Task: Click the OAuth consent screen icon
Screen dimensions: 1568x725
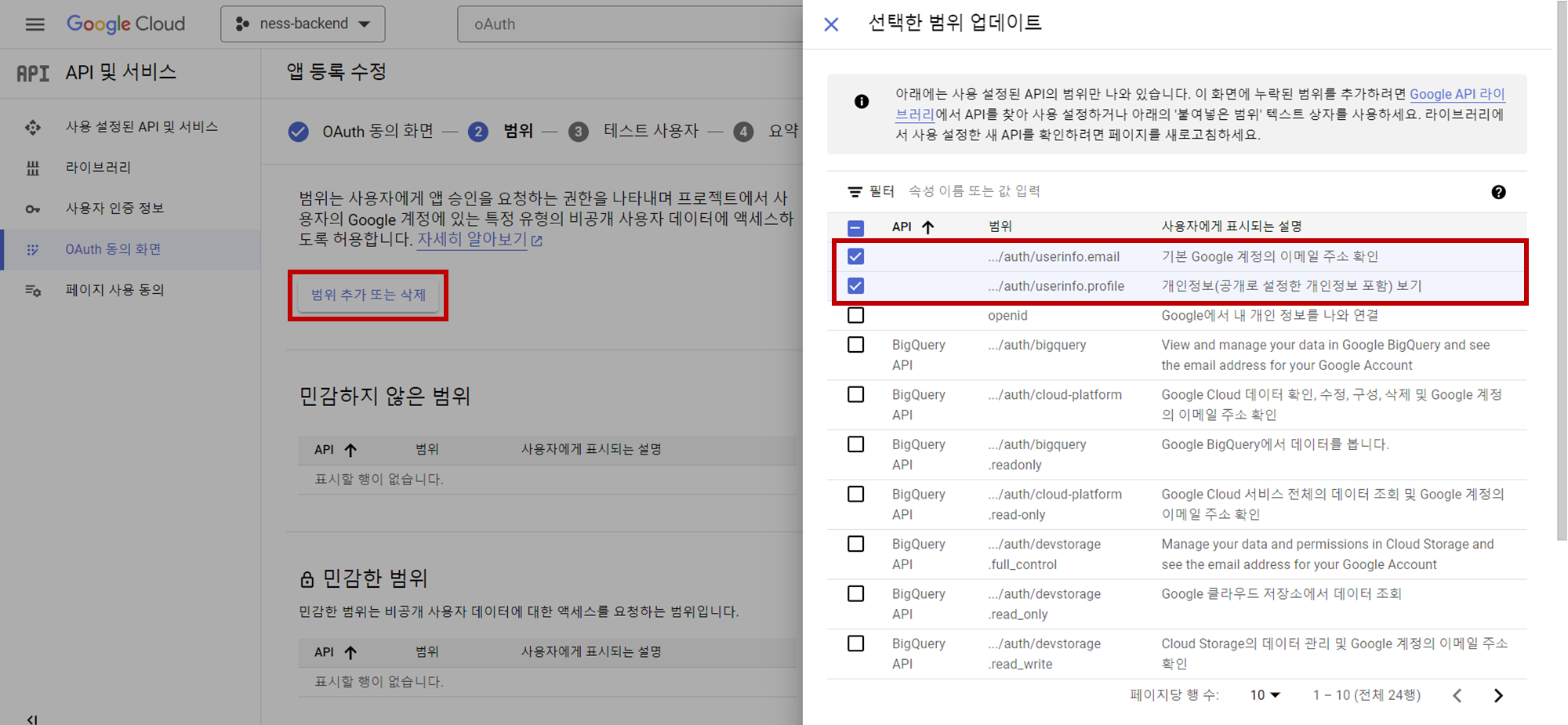Action: click(33, 249)
